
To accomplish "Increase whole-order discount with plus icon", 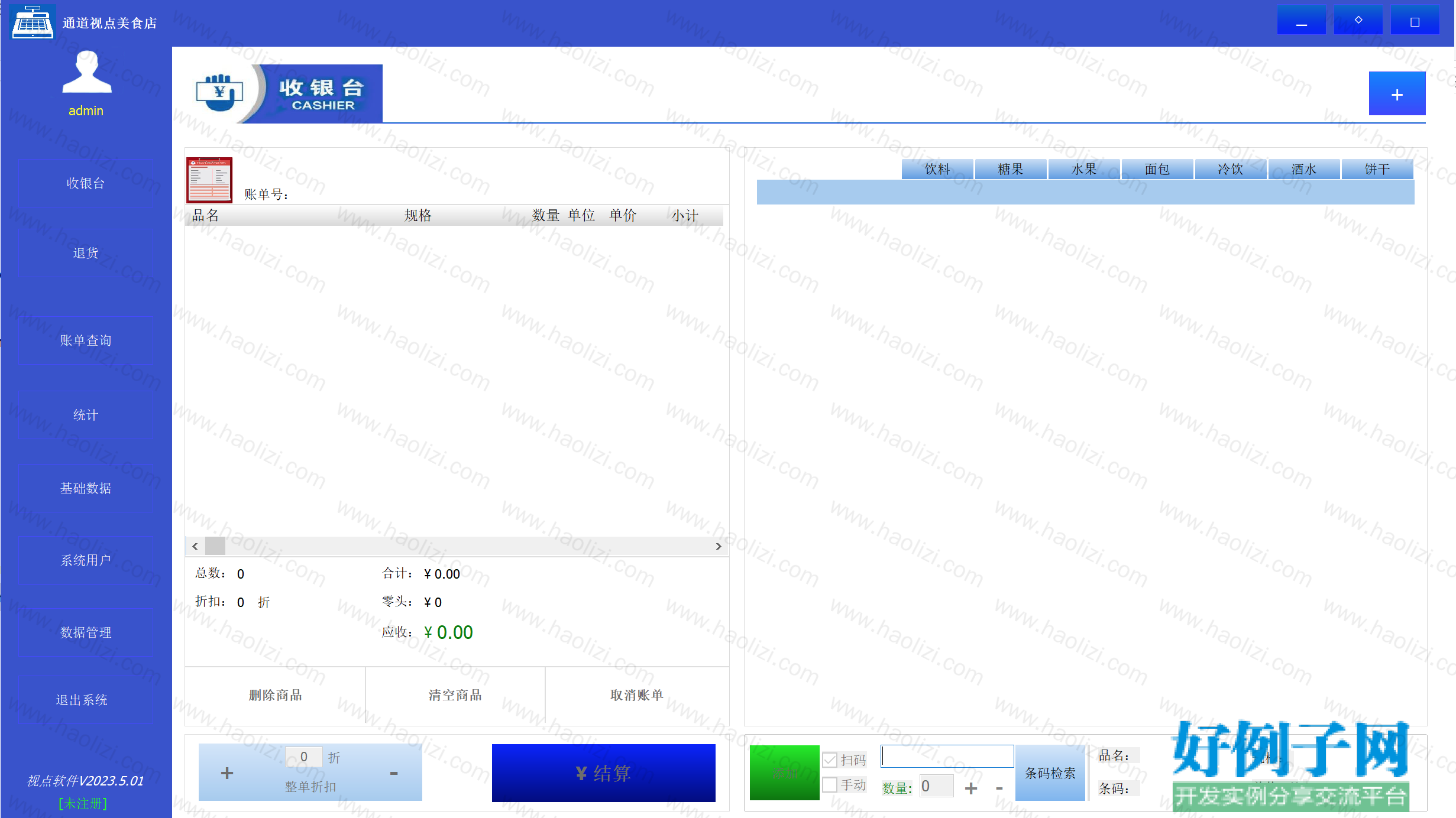I will [227, 772].
